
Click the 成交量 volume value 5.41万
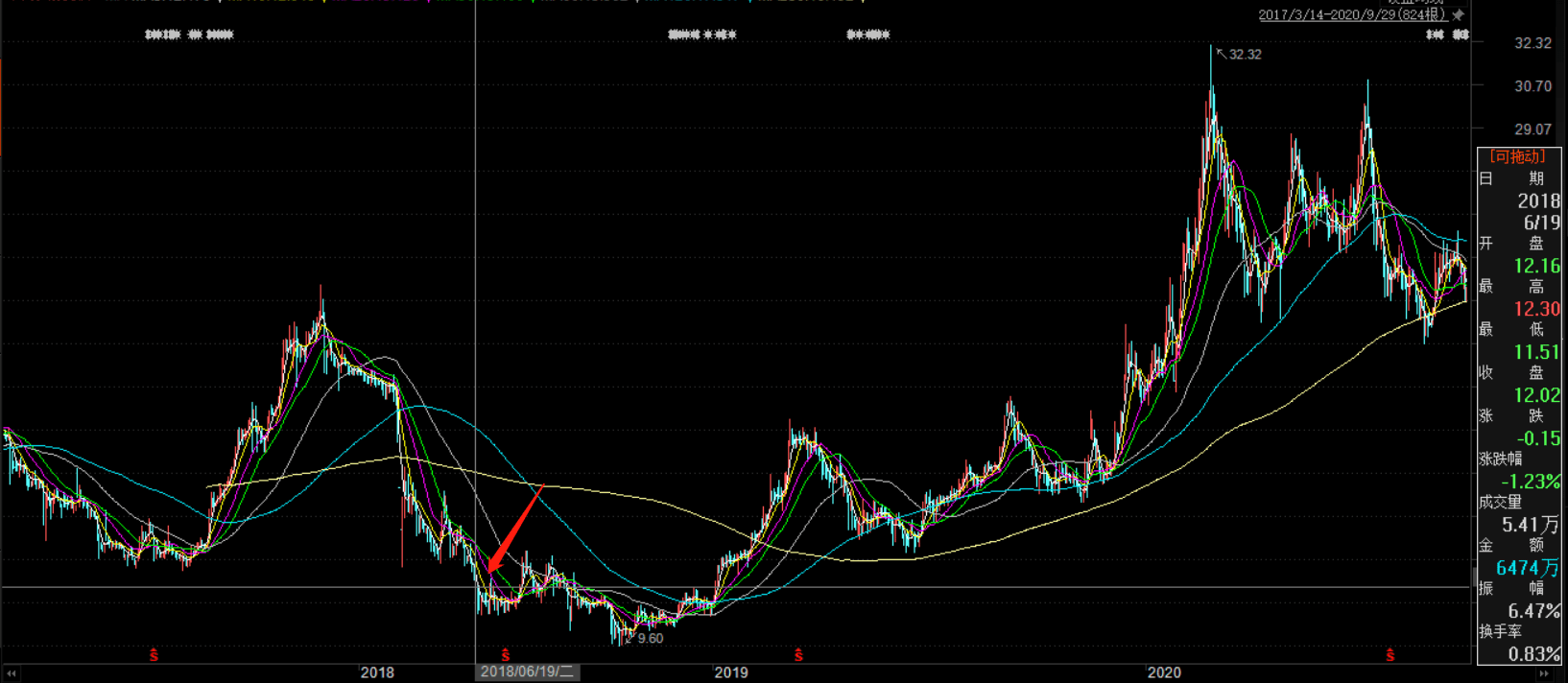point(1530,525)
